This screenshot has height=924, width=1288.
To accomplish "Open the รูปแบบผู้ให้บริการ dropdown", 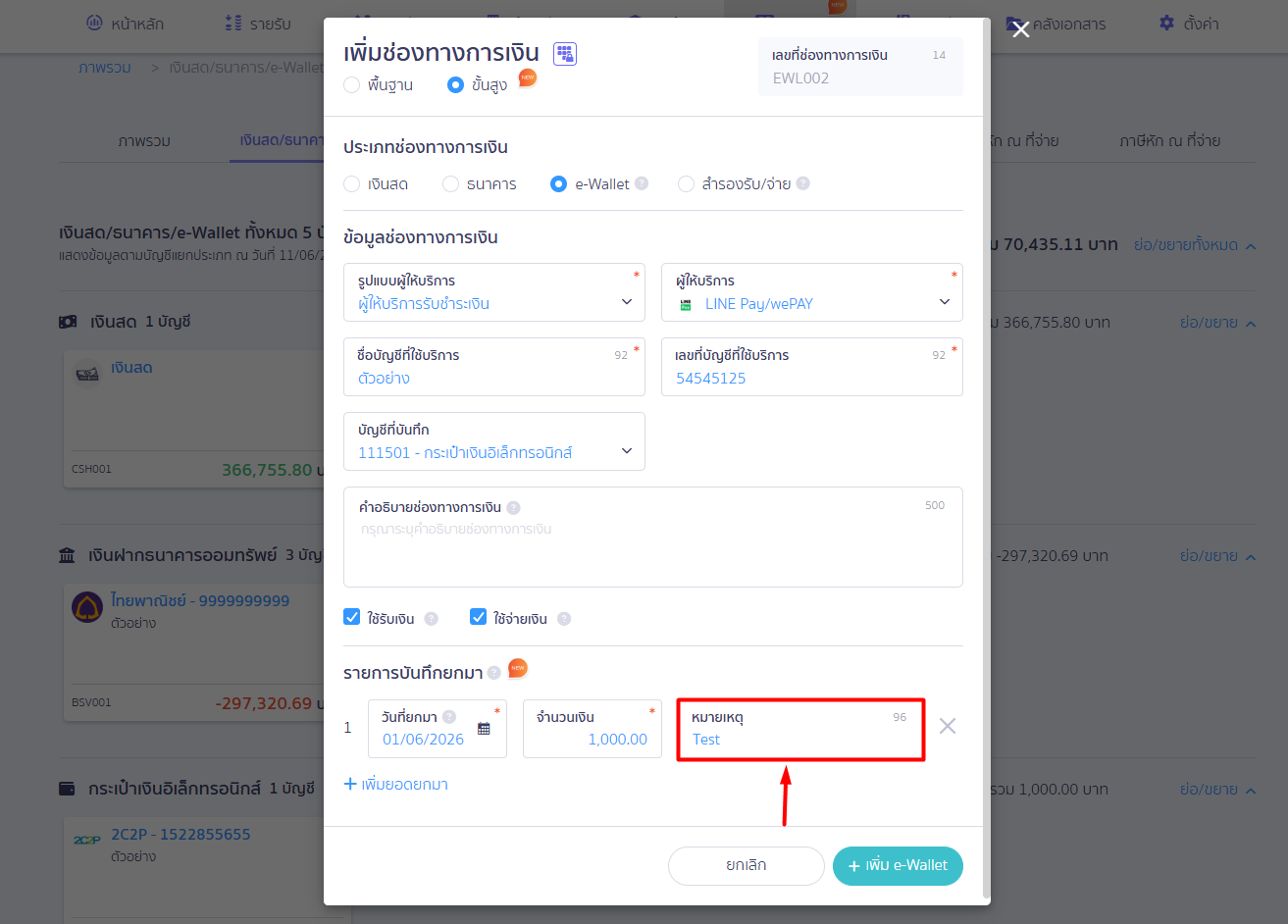I will [494, 292].
